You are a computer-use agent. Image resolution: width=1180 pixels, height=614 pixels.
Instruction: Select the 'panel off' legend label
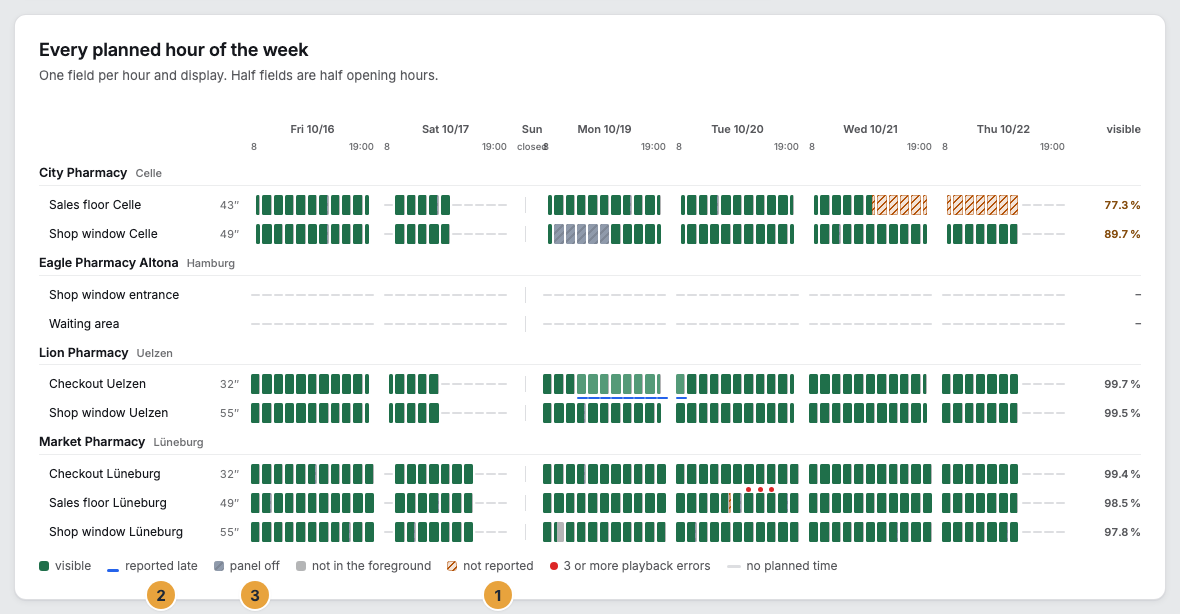[254, 566]
